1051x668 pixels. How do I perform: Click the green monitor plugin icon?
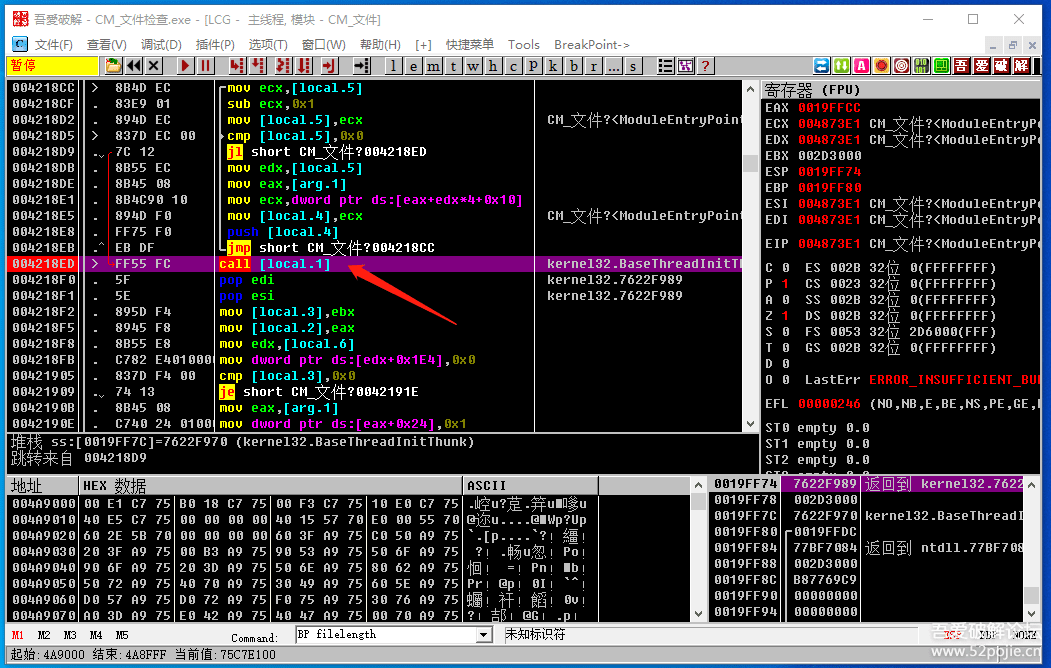tap(942, 66)
